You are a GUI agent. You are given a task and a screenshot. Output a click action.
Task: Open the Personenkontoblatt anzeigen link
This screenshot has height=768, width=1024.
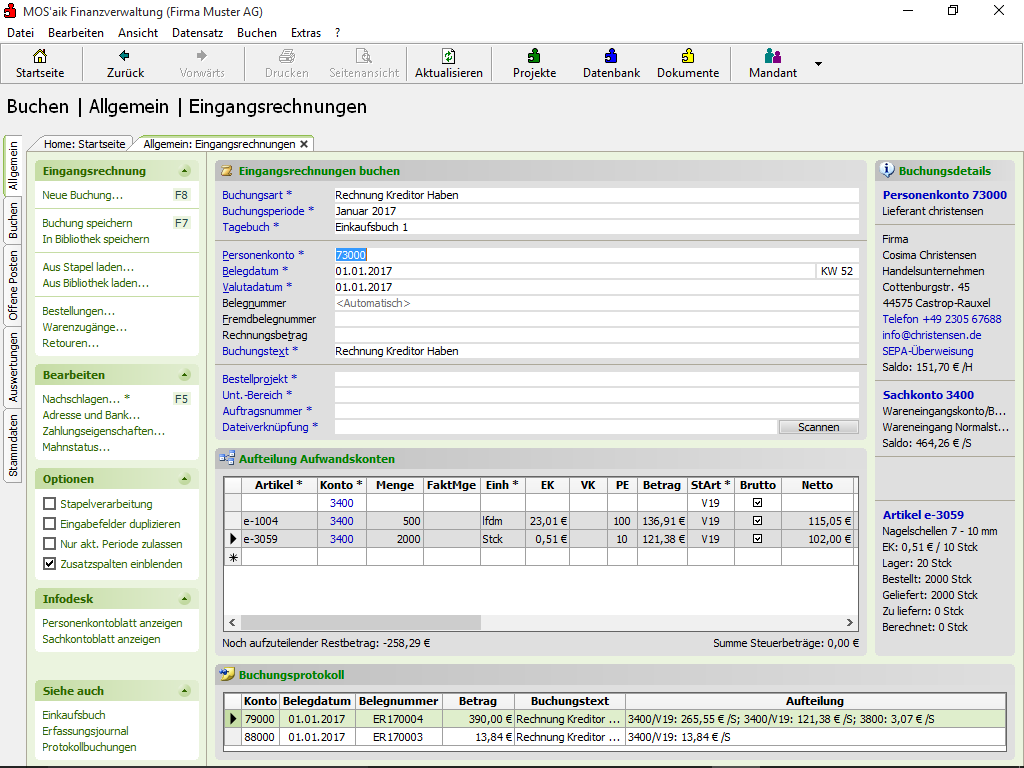(112, 623)
